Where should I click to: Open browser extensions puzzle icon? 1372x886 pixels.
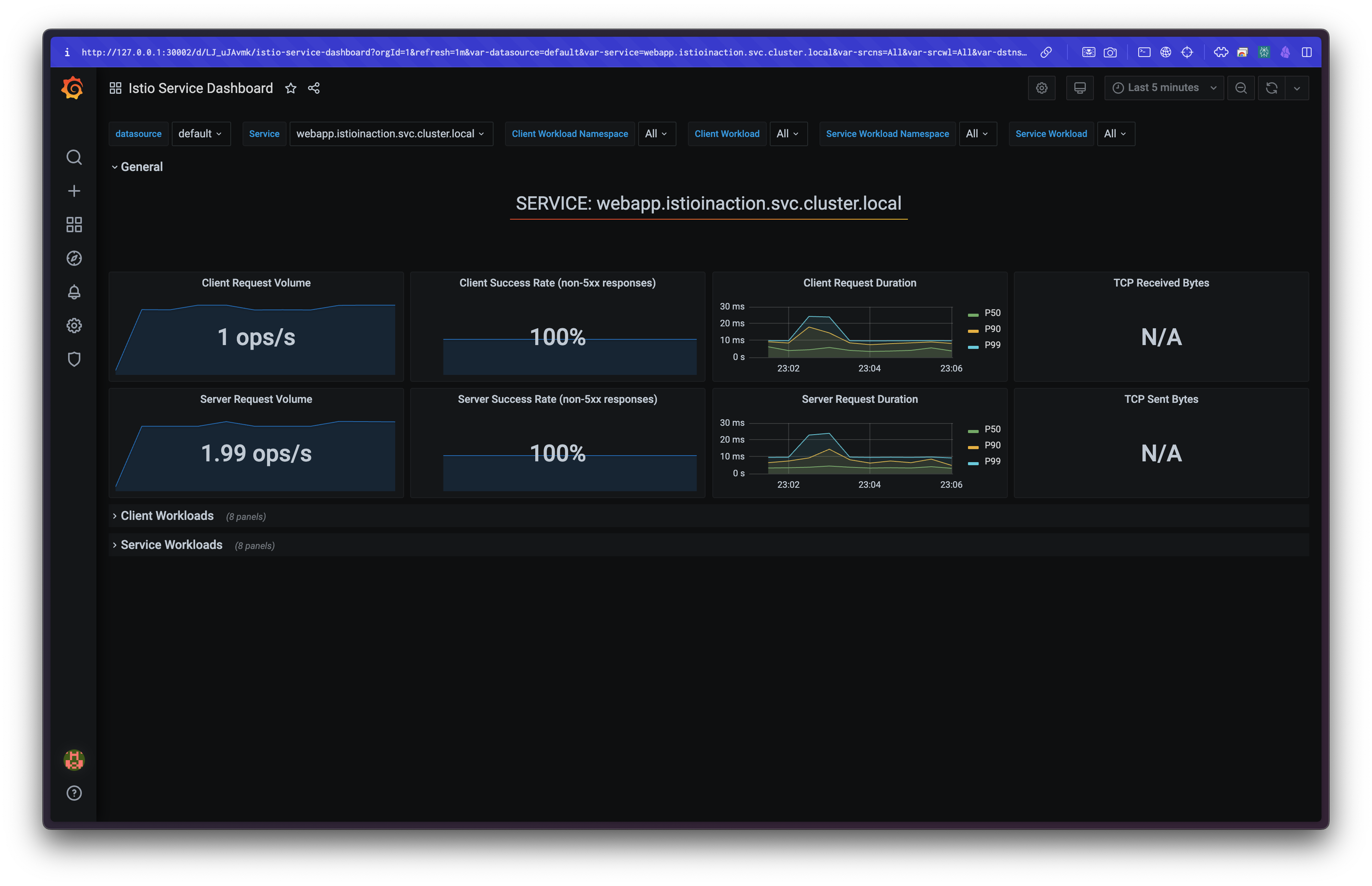pyautogui.click(x=1221, y=52)
